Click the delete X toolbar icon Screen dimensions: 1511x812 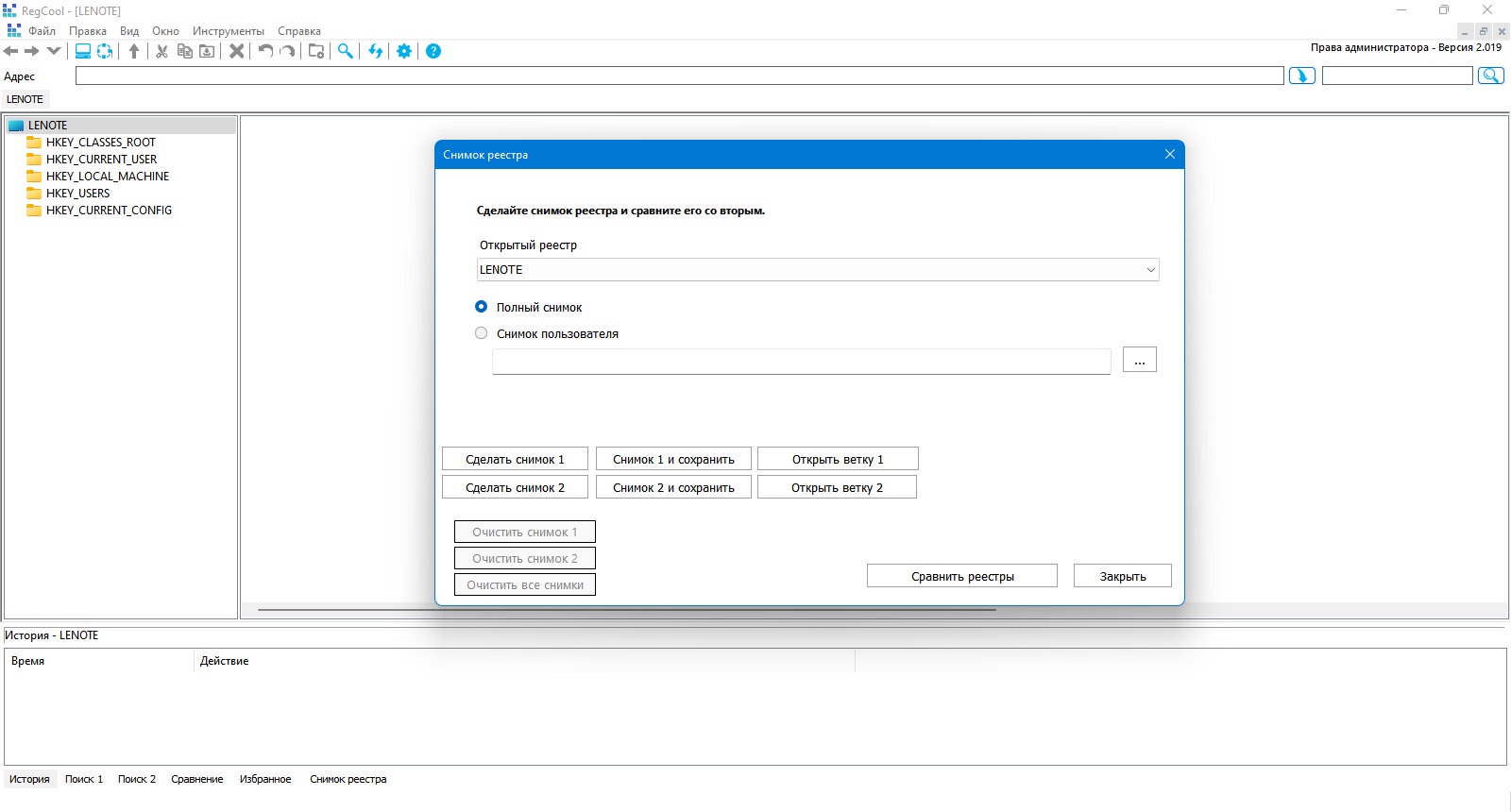point(237,51)
